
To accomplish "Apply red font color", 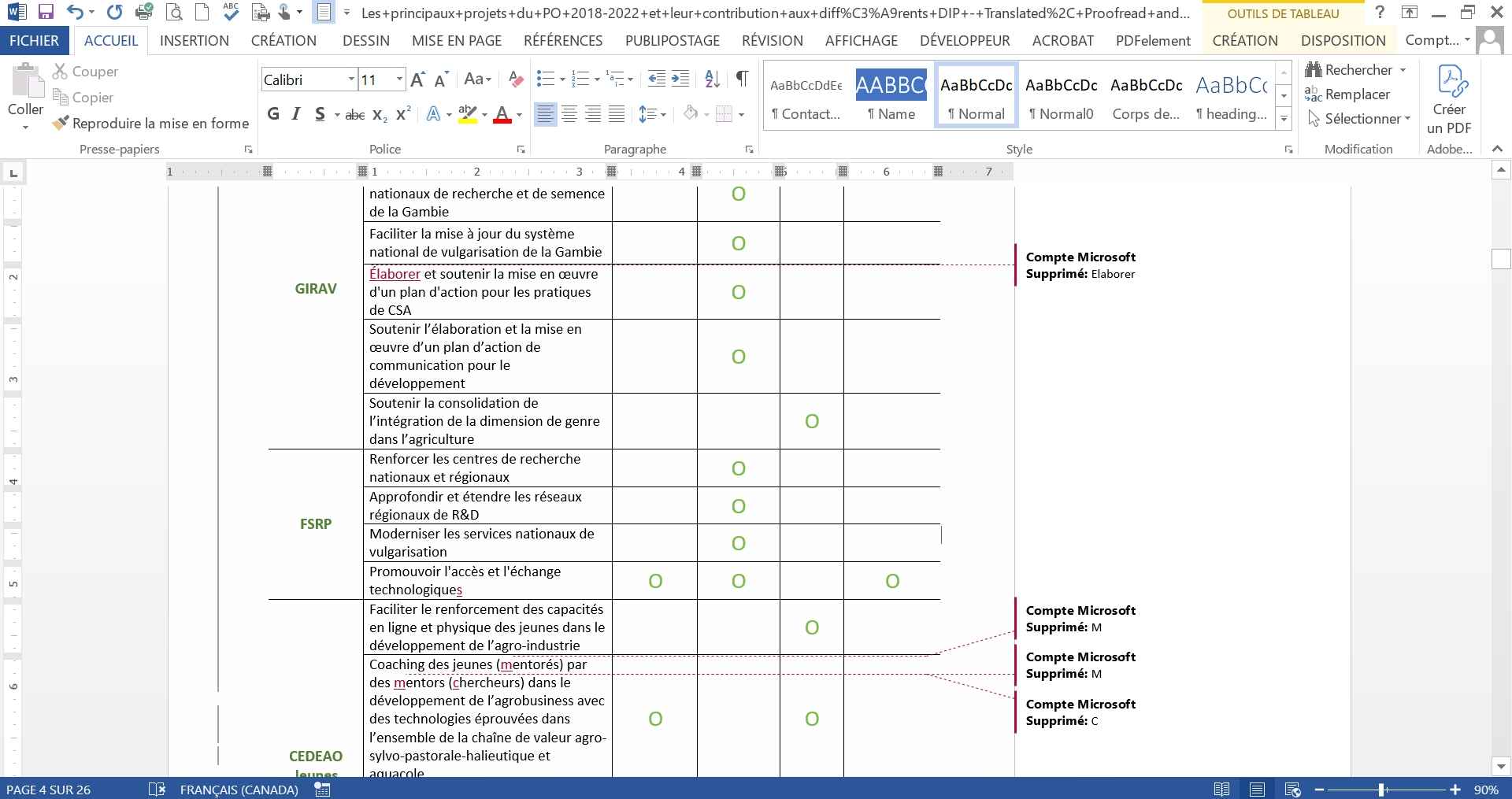I will coord(502,114).
